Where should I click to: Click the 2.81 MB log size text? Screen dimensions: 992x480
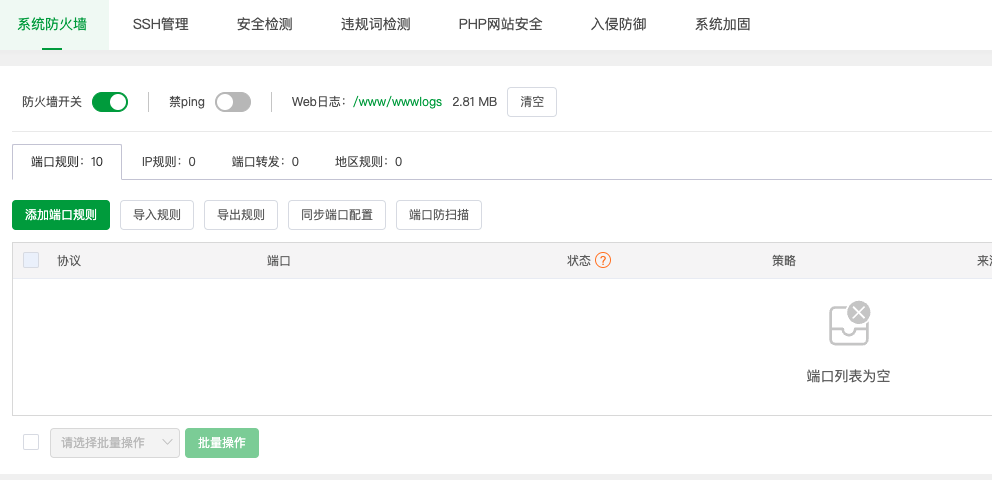click(474, 102)
